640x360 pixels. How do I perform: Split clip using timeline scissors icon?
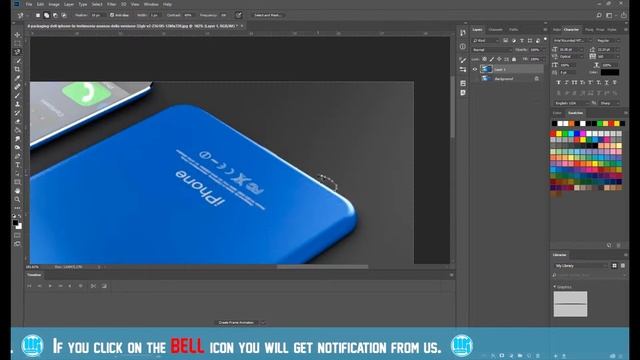tap(93, 286)
